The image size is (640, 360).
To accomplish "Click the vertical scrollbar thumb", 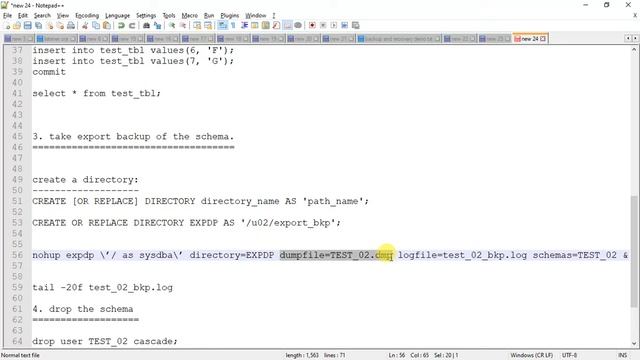I will click(634, 251).
